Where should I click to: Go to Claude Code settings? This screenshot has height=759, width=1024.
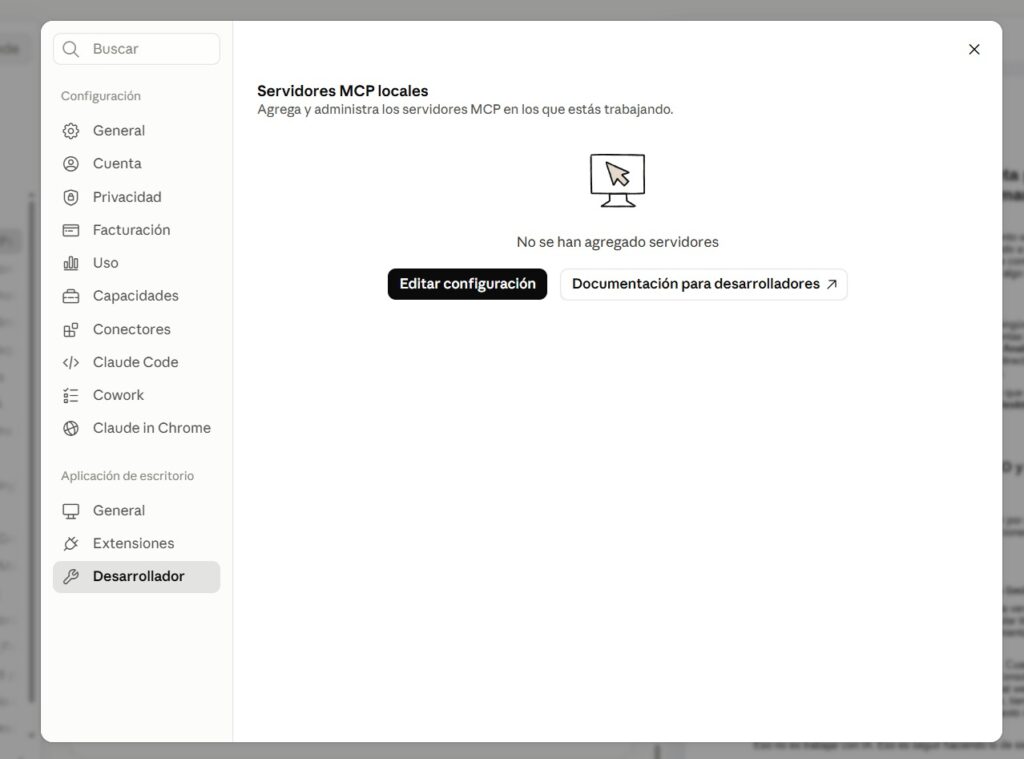click(136, 362)
